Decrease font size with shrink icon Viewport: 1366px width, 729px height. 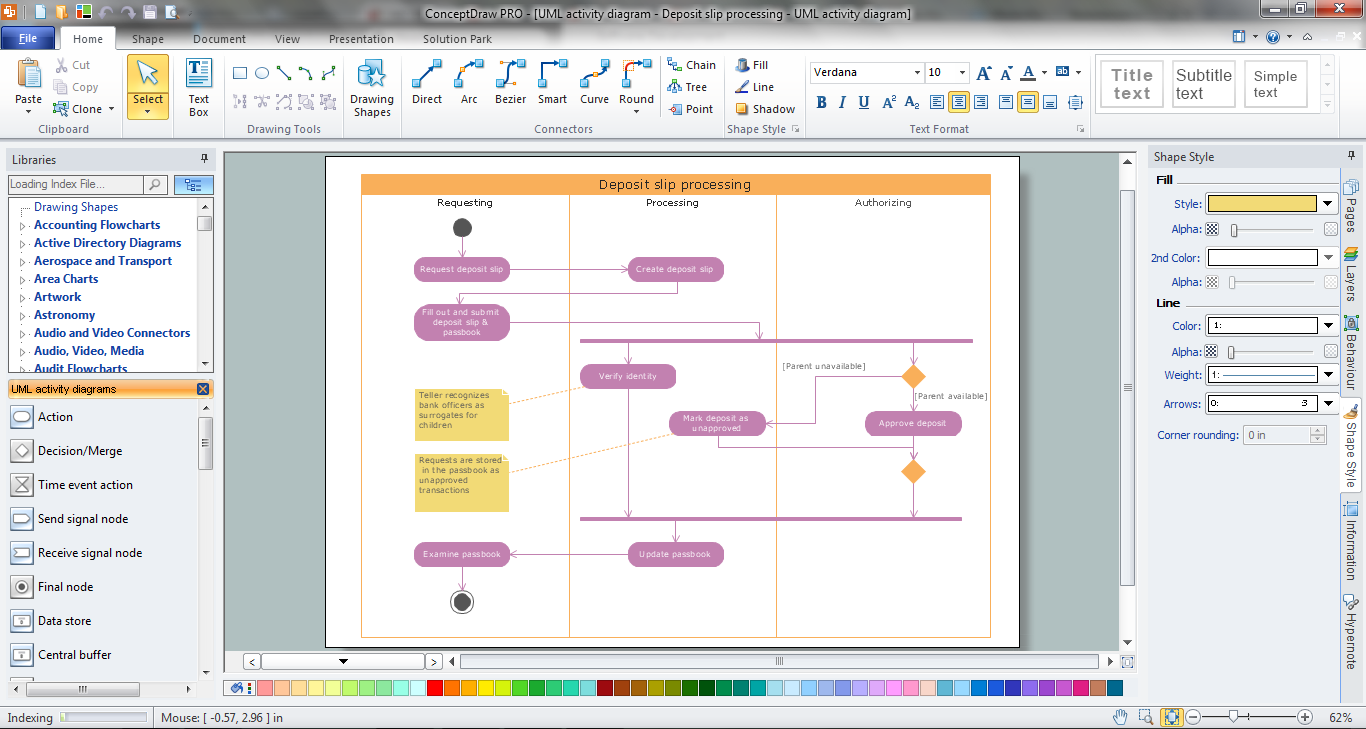(1006, 73)
